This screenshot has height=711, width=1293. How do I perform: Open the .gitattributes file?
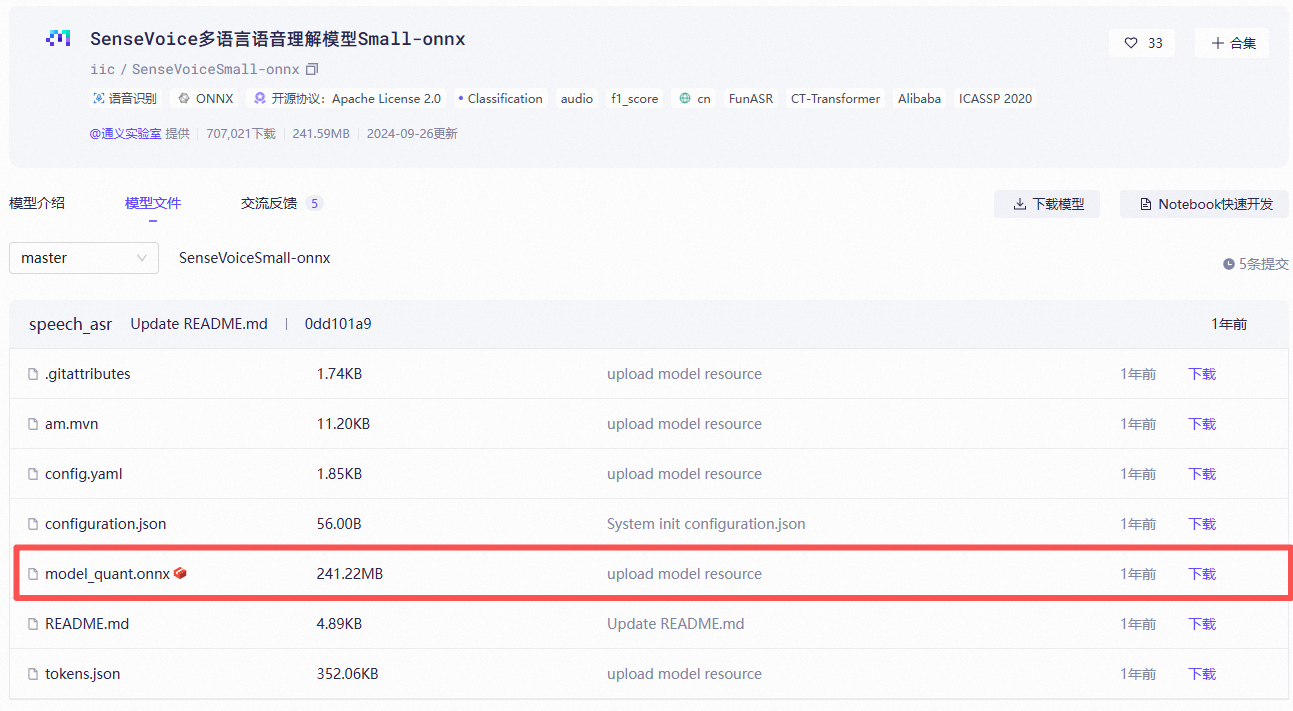click(88, 374)
